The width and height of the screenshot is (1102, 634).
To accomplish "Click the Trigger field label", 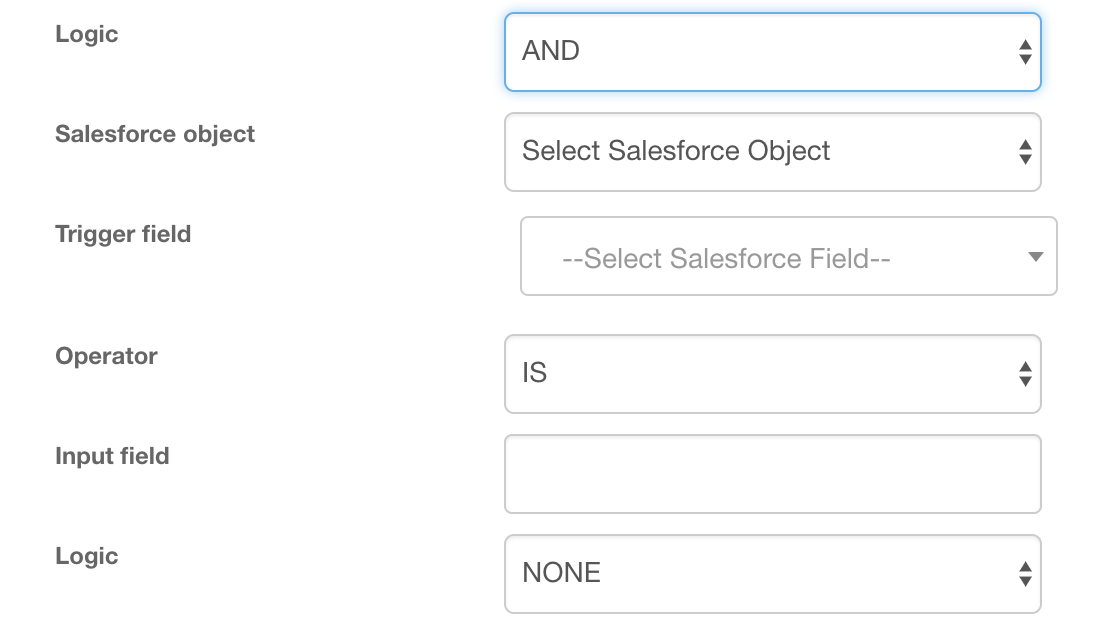I will click(x=123, y=234).
